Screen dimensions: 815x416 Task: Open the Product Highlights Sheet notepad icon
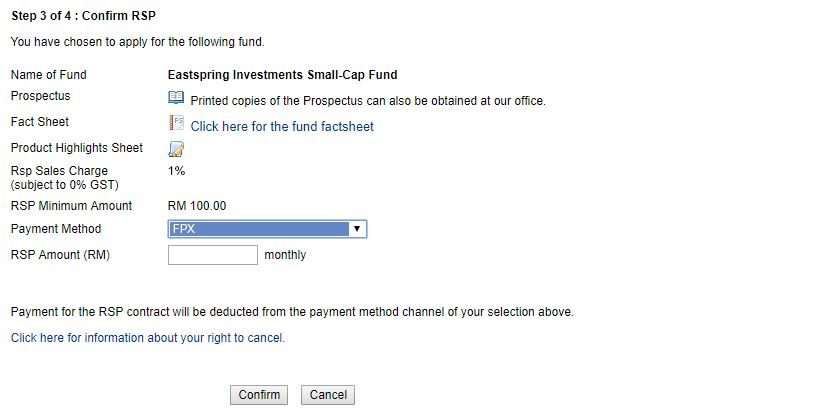point(176,149)
